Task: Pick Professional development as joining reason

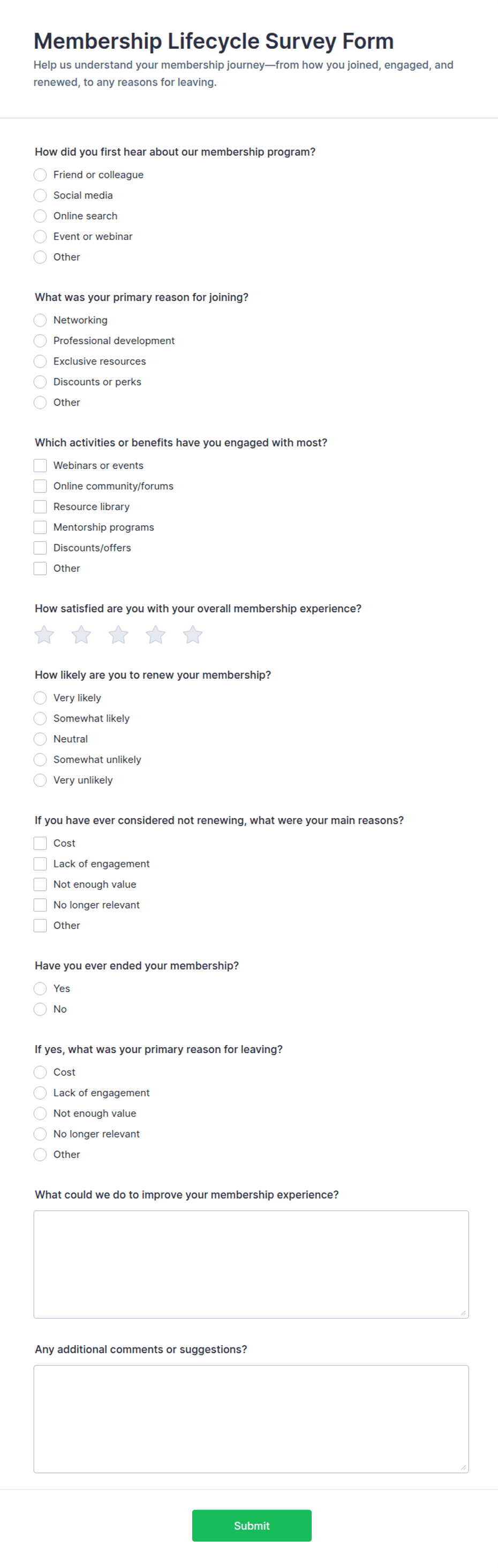Action: click(40, 341)
